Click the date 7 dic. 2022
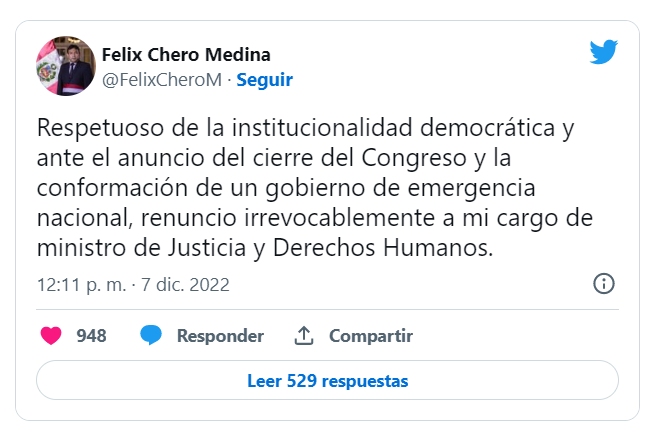The height and width of the screenshot is (448, 660). 187,285
